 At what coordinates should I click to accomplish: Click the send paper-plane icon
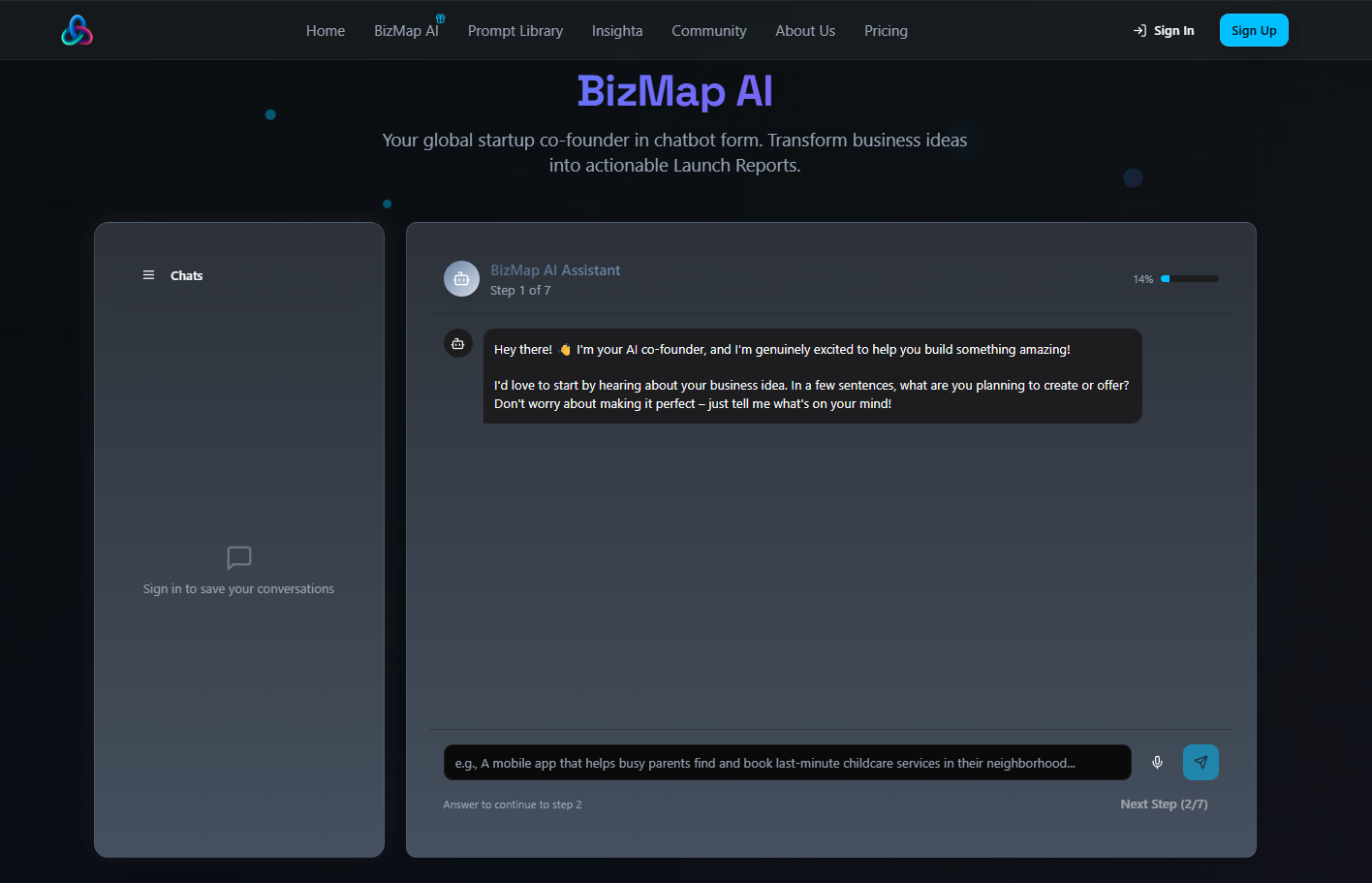pyautogui.click(x=1200, y=762)
